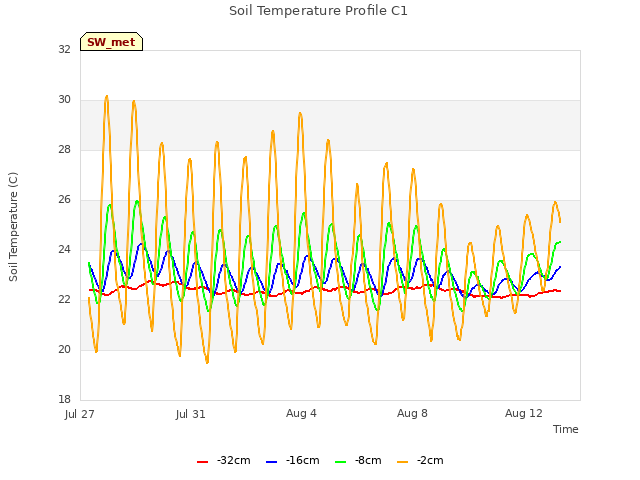640x480 pixels.
Task: Click the 24 y-axis tick label
Action: [64, 249]
